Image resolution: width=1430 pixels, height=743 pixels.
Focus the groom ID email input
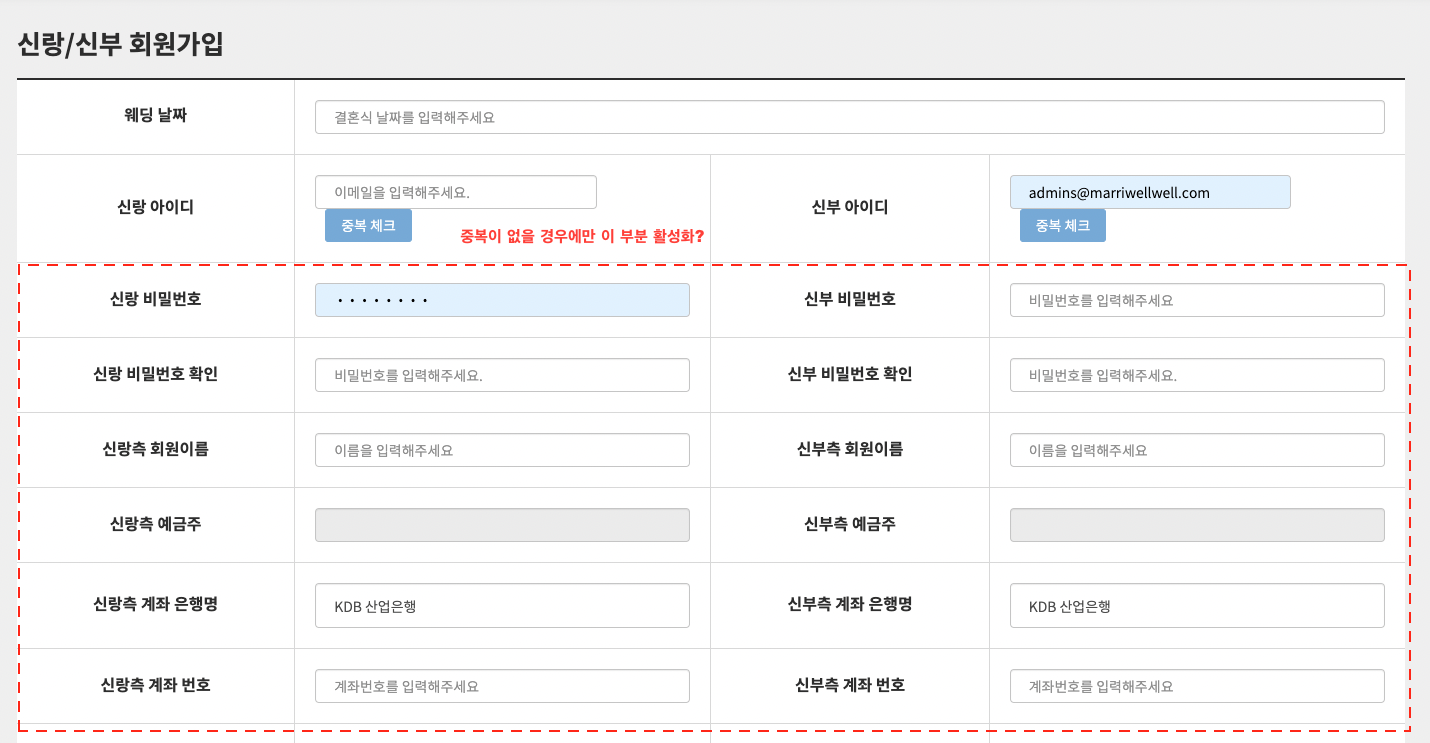click(455, 192)
